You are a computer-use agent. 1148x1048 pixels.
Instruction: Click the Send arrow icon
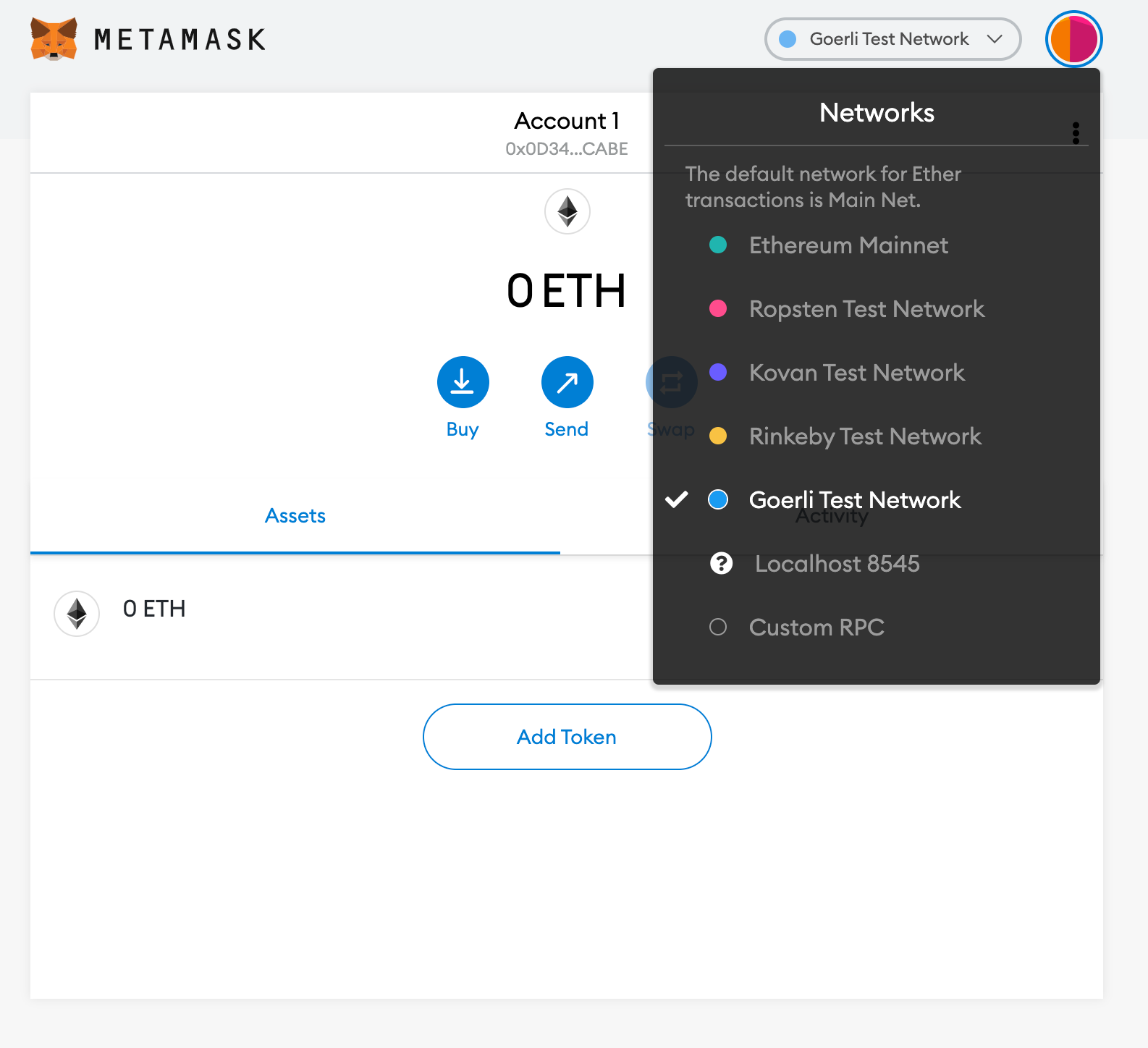567,382
